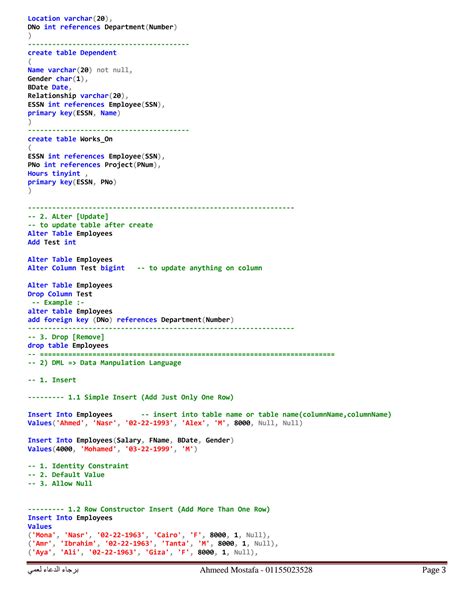
Task: Click the row starting with 'Amr'
Action: (153, 543)
